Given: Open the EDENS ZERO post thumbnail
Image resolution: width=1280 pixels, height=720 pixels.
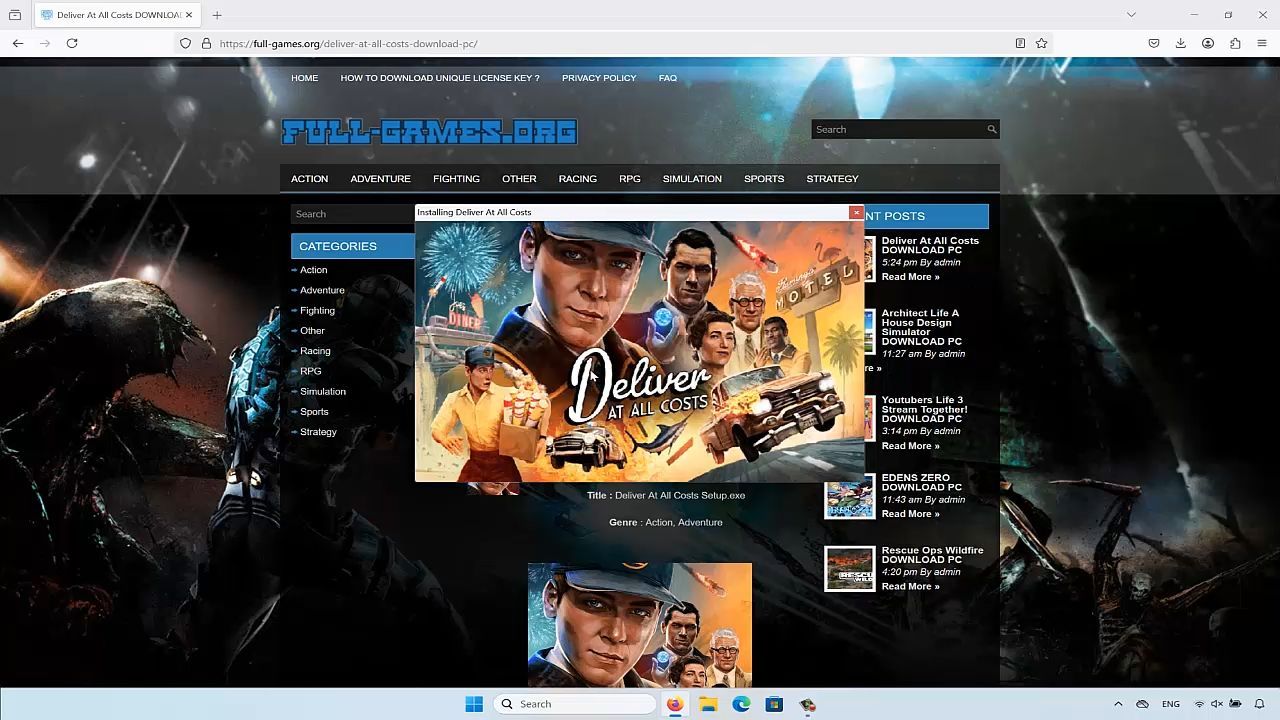Looking at the screenshot, I should tap(849, 496).
